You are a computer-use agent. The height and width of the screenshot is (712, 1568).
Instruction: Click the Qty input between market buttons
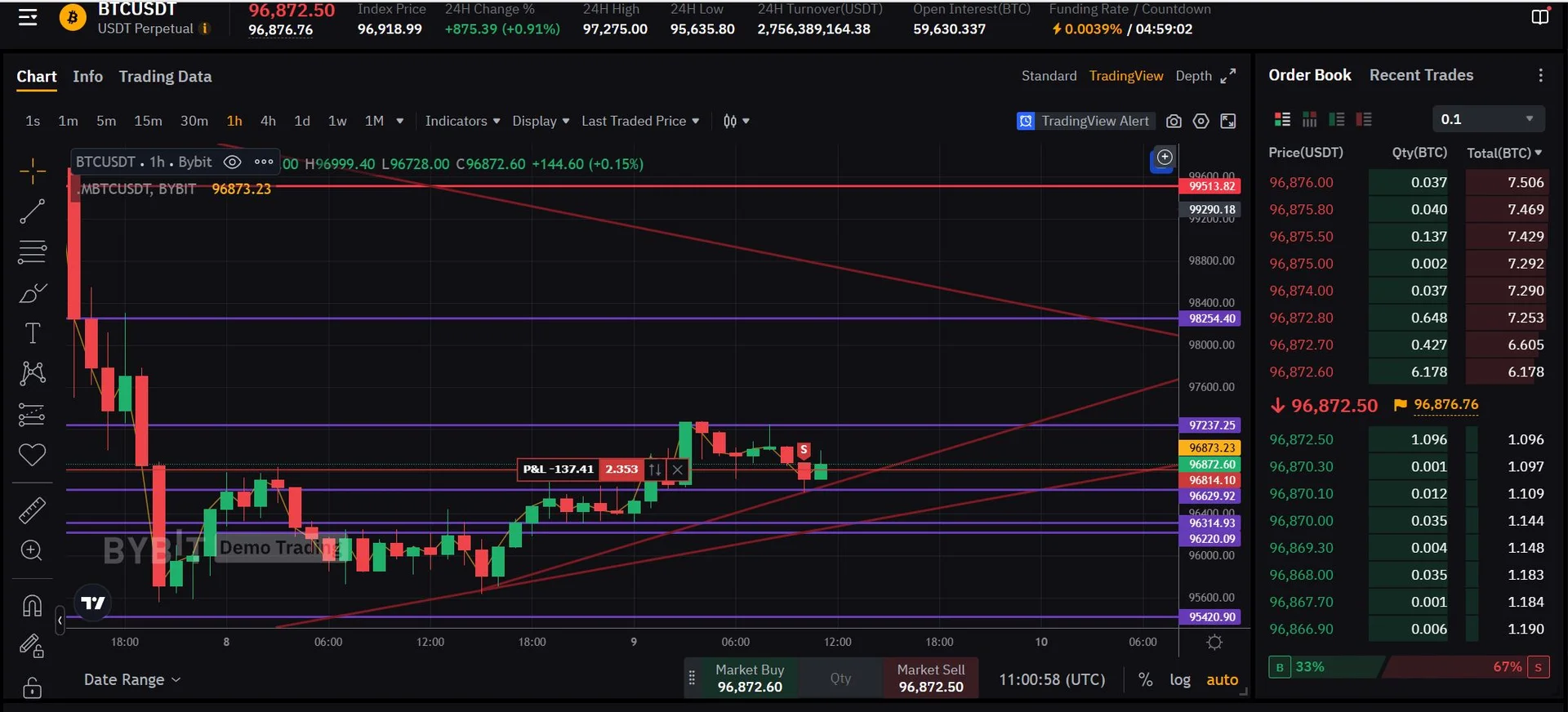tap(841, 678)
